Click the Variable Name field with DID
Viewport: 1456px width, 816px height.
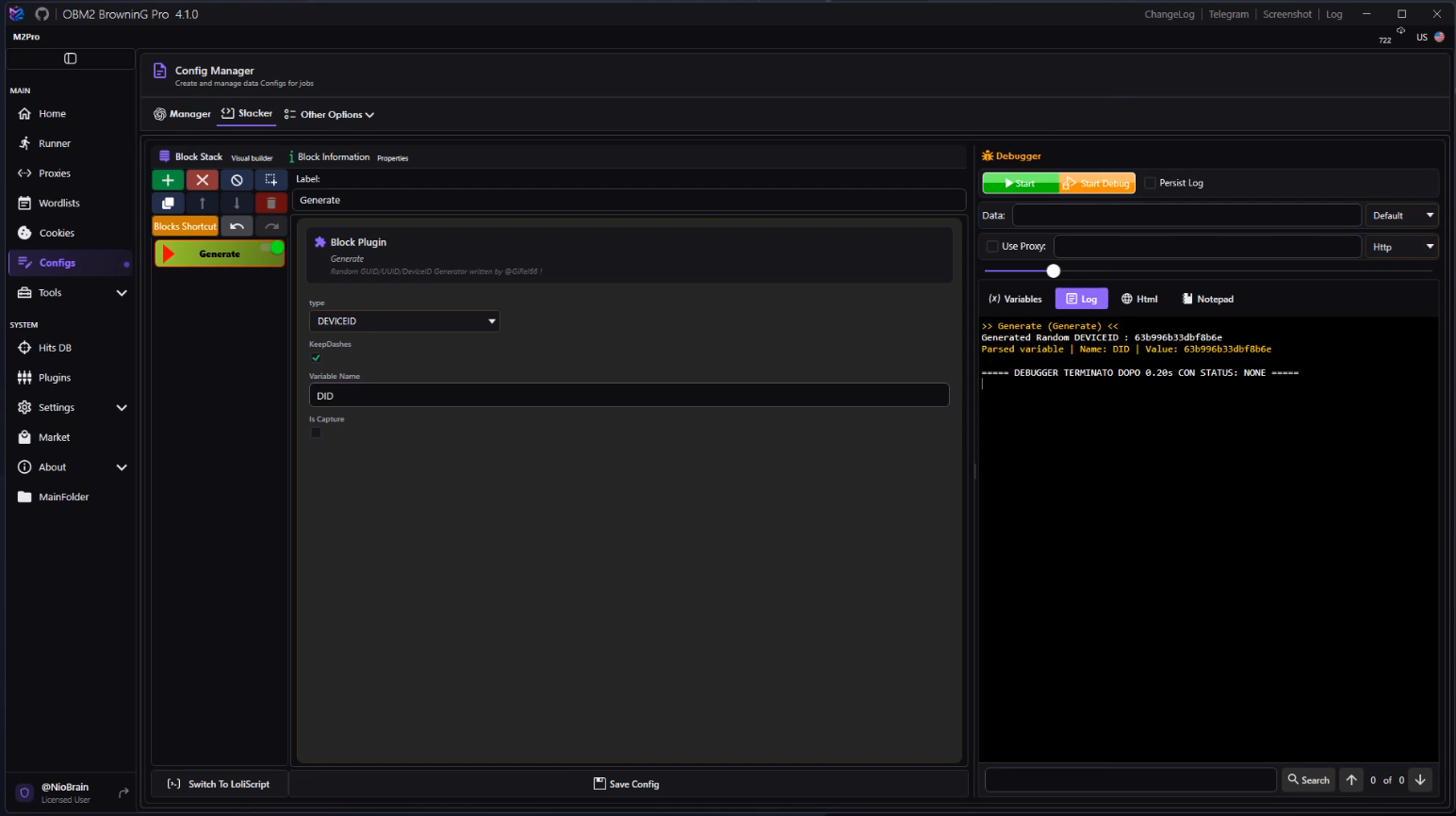pyautogui.click(x=629, y=396)
